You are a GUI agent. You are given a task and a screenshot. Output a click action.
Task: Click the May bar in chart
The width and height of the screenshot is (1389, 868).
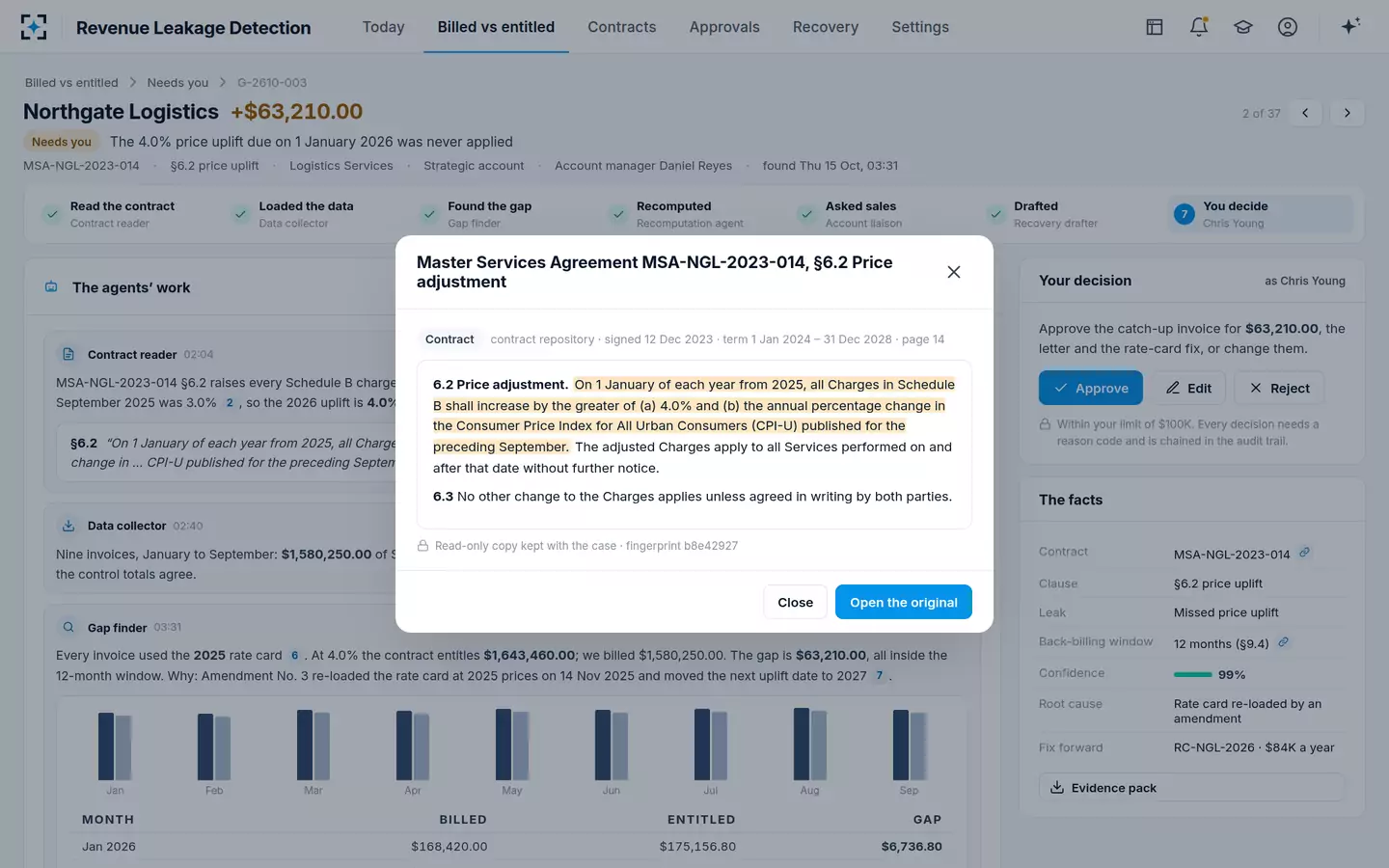[x=512, y=745]
